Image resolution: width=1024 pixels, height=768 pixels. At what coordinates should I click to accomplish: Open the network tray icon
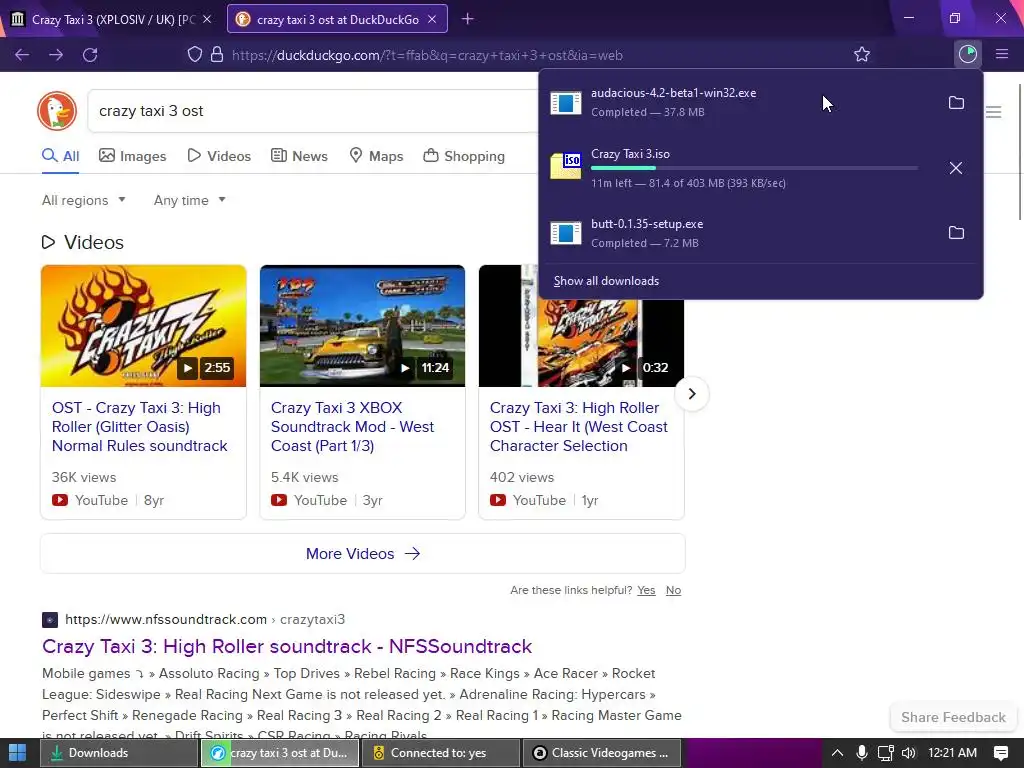pyautogui.click(x=885, y=753)
